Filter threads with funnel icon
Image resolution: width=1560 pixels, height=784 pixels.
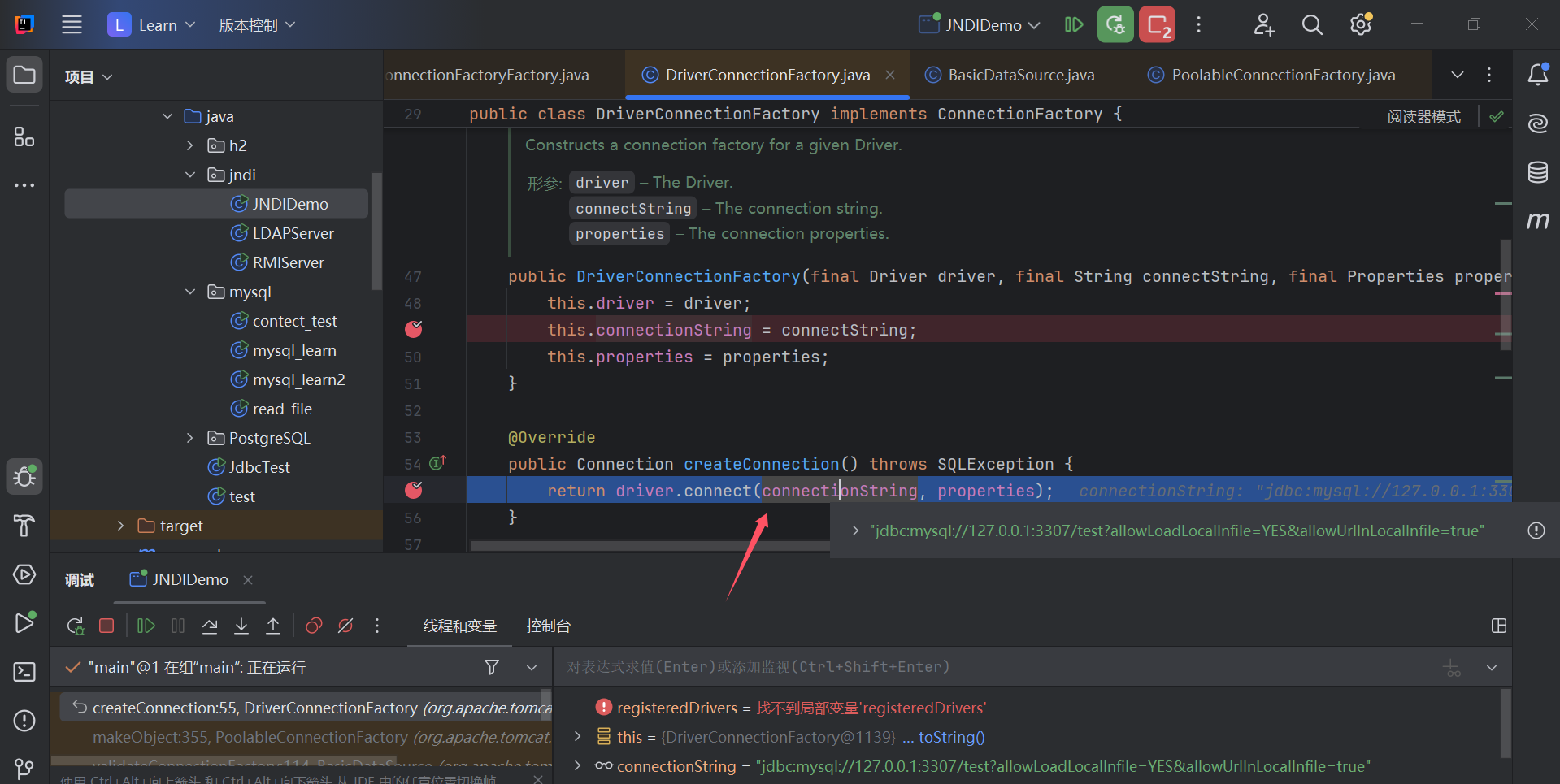click(492, 667)
